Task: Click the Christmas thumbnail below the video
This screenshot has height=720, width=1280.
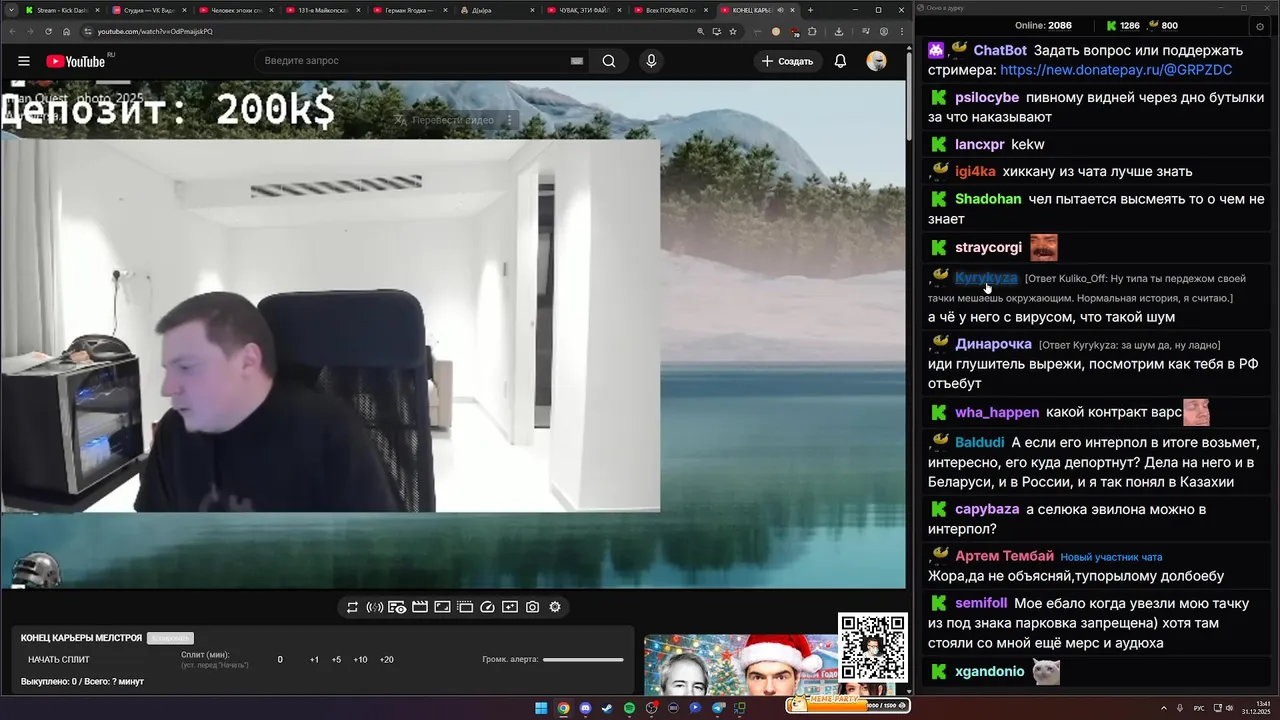Action: click(741, 664)
